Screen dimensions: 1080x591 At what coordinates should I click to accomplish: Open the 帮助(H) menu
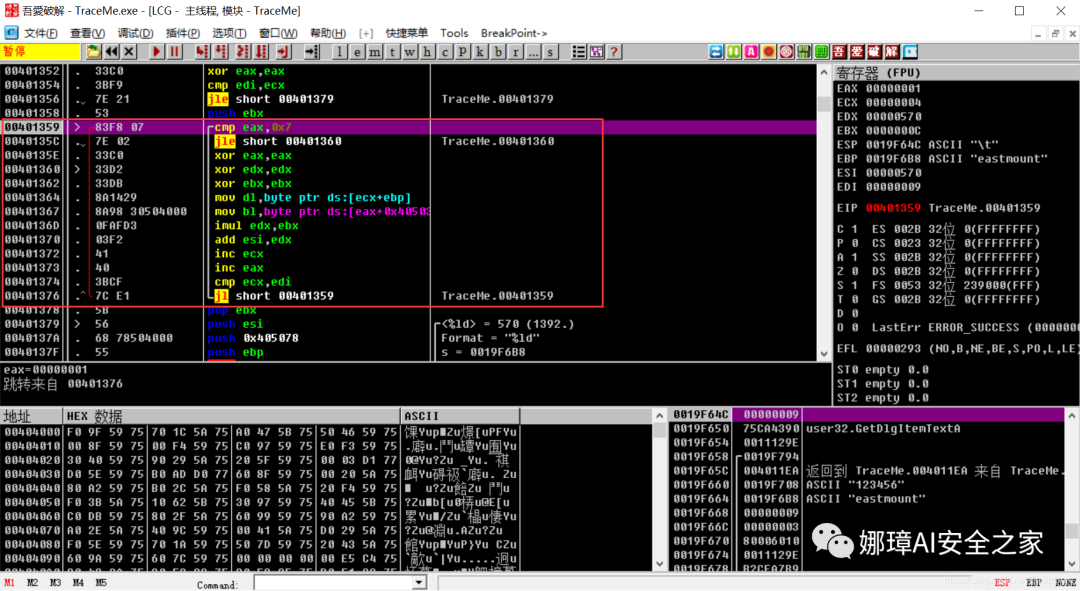point(327,33)
